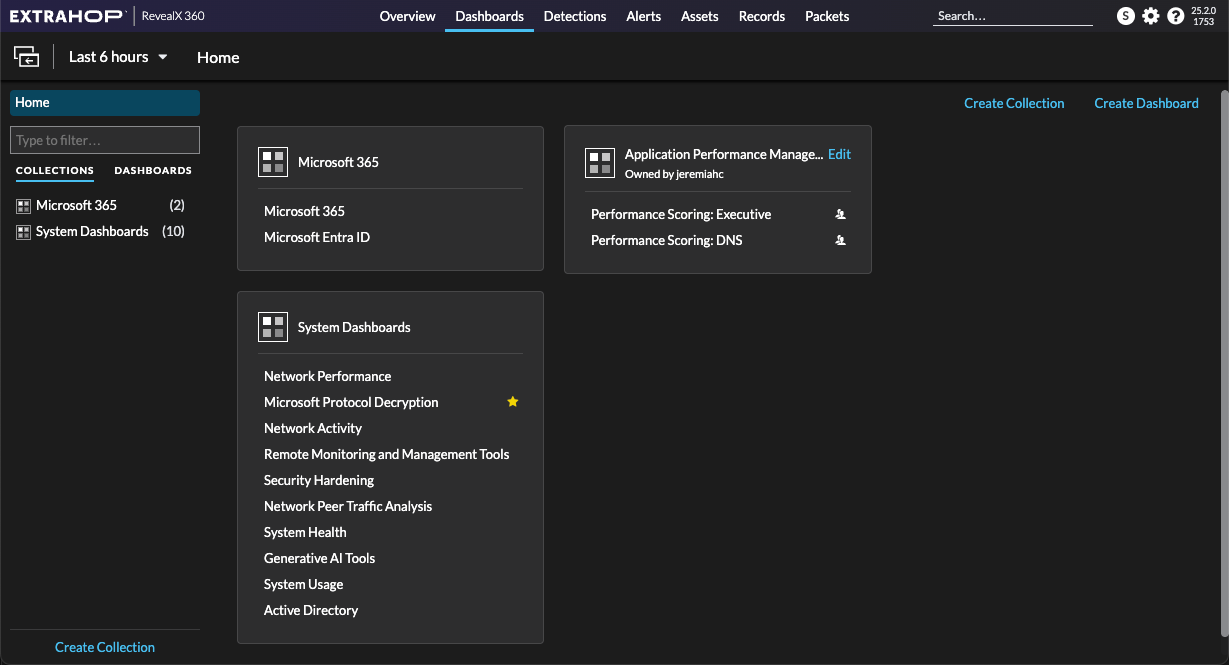Select System Dashboards collection name in sidebar
This screenshot has height=665, width=1229.
click(x=92, y=232)
